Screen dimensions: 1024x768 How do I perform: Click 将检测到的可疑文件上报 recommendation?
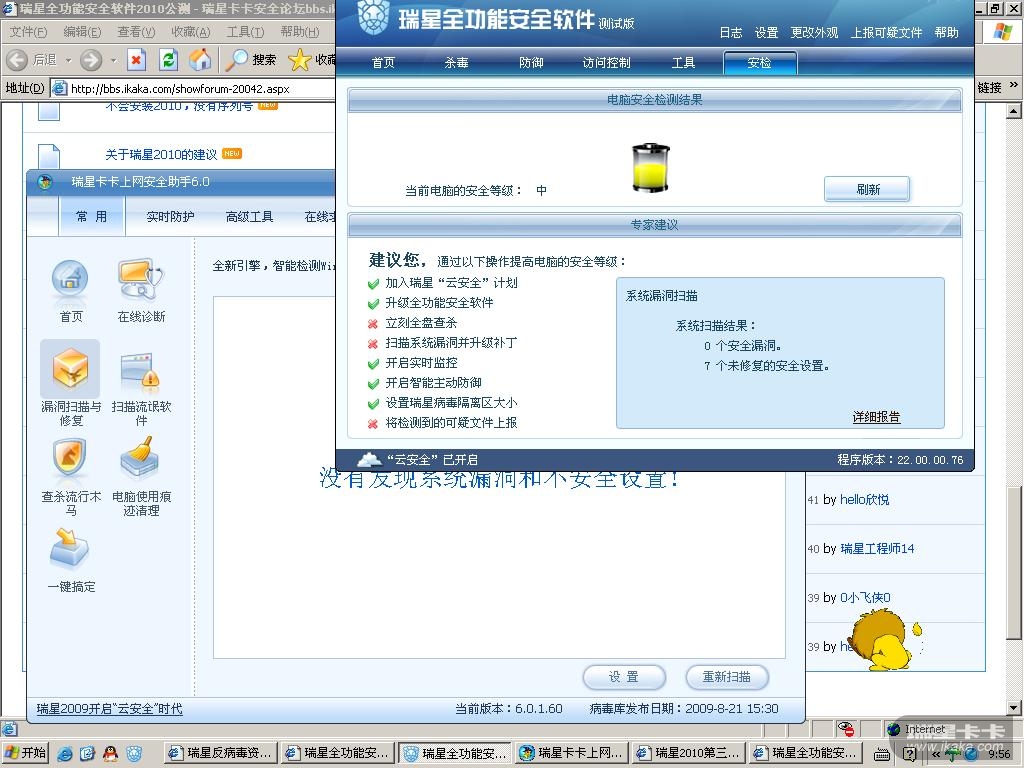click(x=451, y=423)
